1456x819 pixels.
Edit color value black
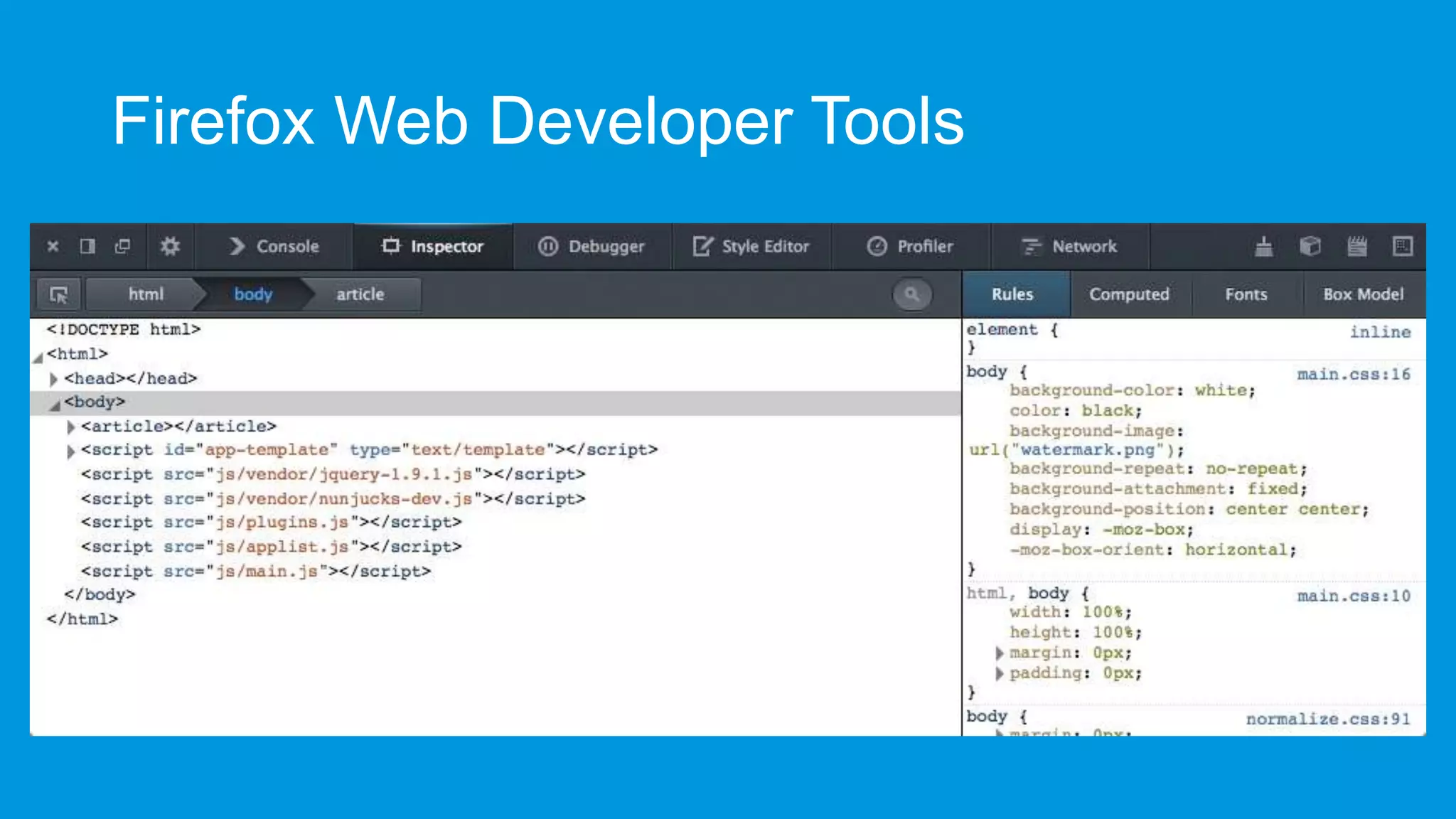(1108, 411)
